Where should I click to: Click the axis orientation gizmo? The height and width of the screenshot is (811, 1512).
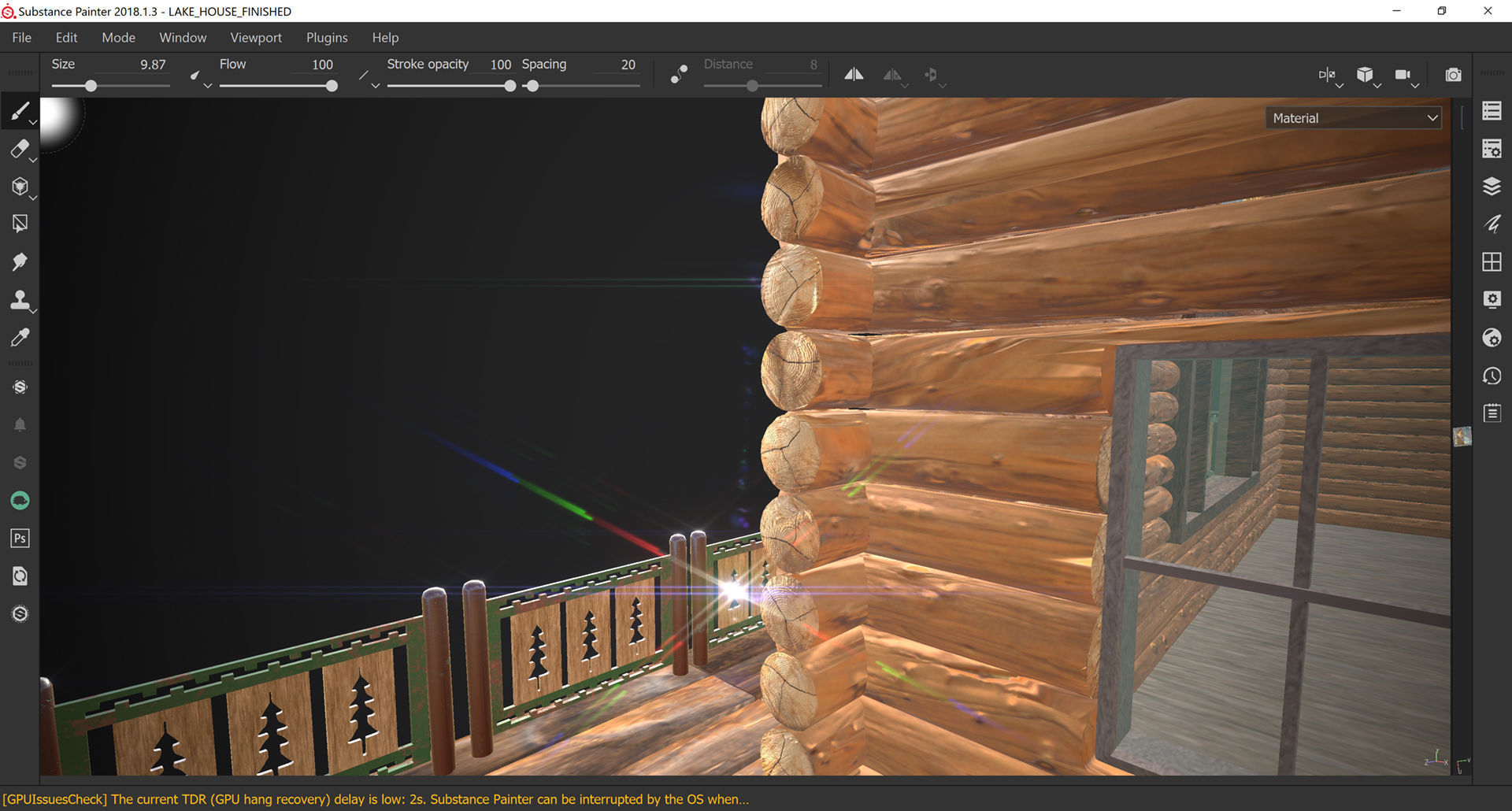click(x=1436, y=759)
